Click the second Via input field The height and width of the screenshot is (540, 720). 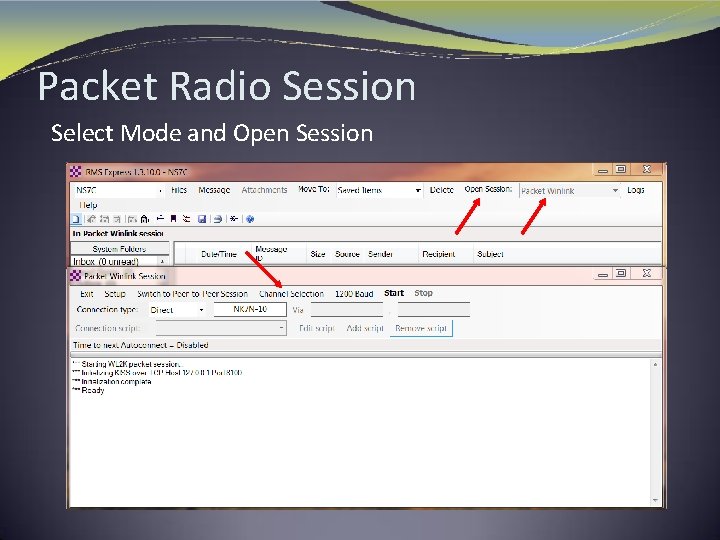point(434,309)
